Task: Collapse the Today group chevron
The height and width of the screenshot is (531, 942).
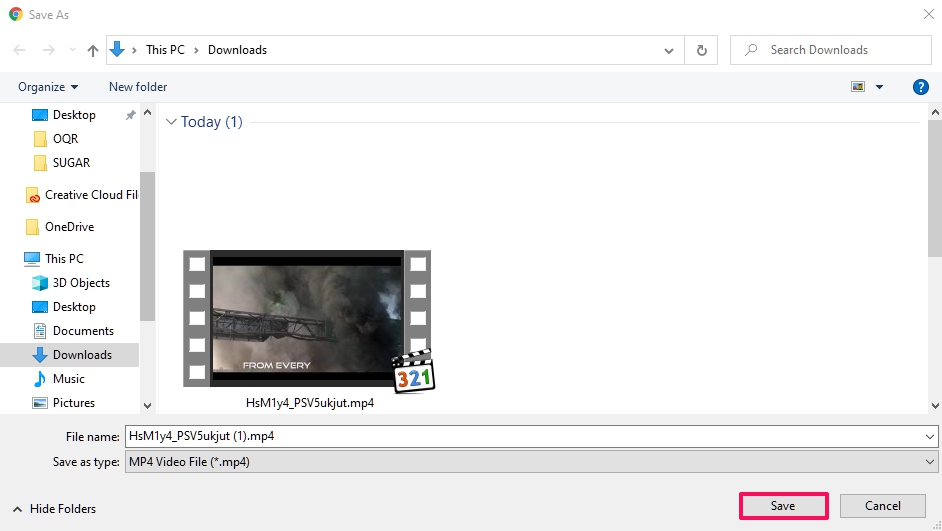Action: click(171, 122)
